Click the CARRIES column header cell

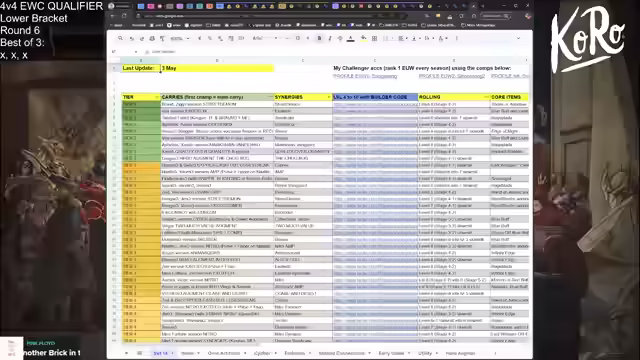click(217, 97)
